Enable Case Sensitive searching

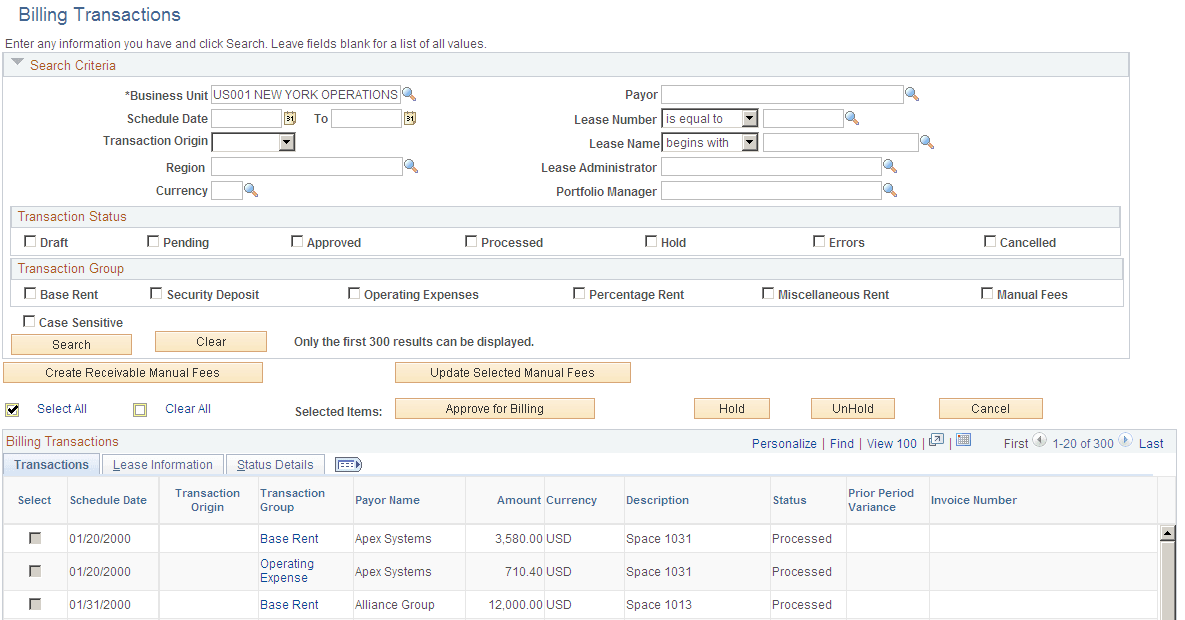tap(30, 322)
